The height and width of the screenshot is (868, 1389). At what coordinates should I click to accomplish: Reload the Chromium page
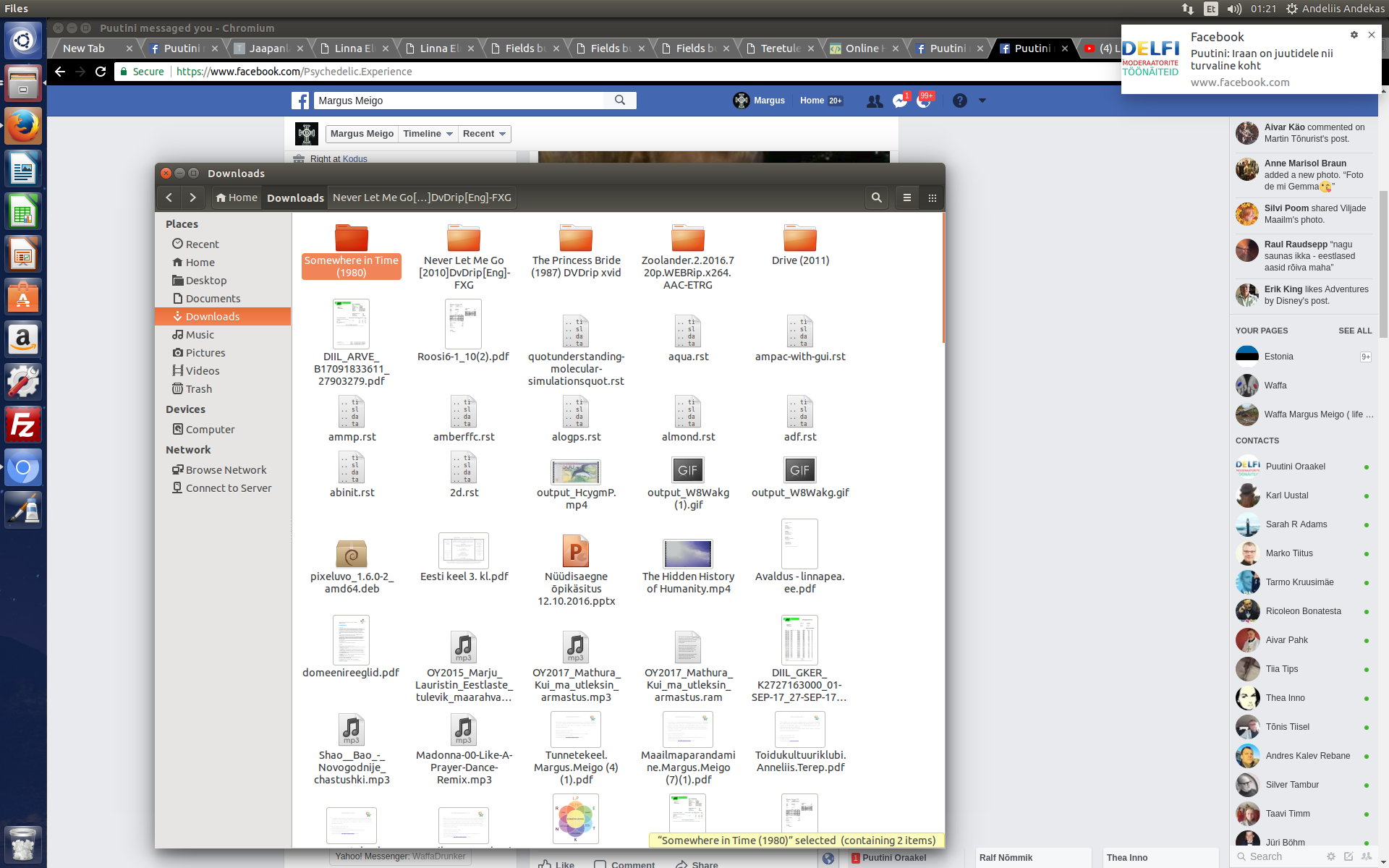[101, 72]
